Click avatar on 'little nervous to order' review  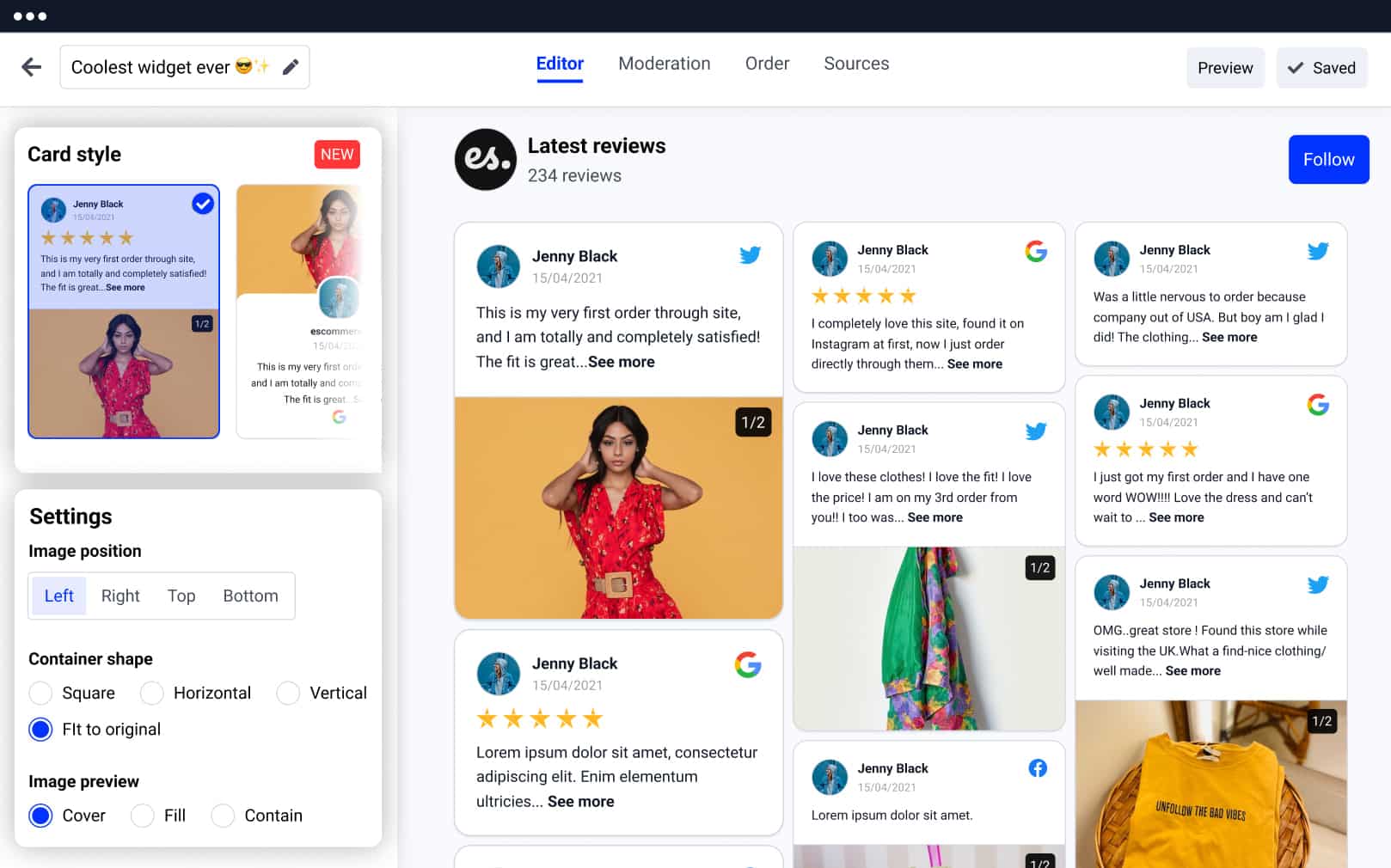[1112, 259]
